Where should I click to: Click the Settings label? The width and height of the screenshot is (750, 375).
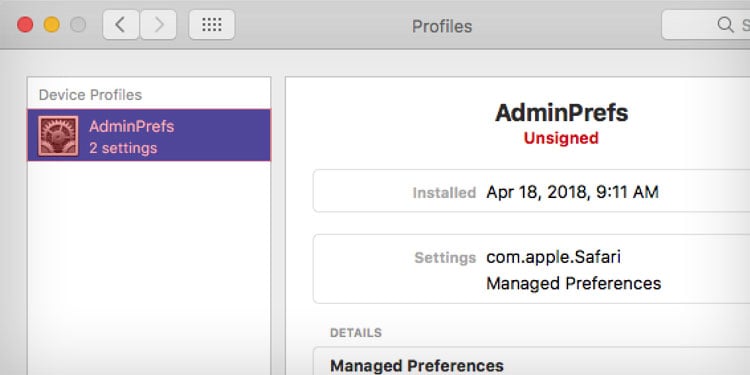point(445,258)
